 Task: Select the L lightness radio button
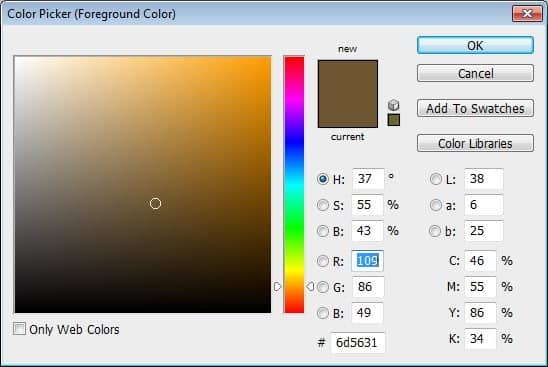(435, 179)
